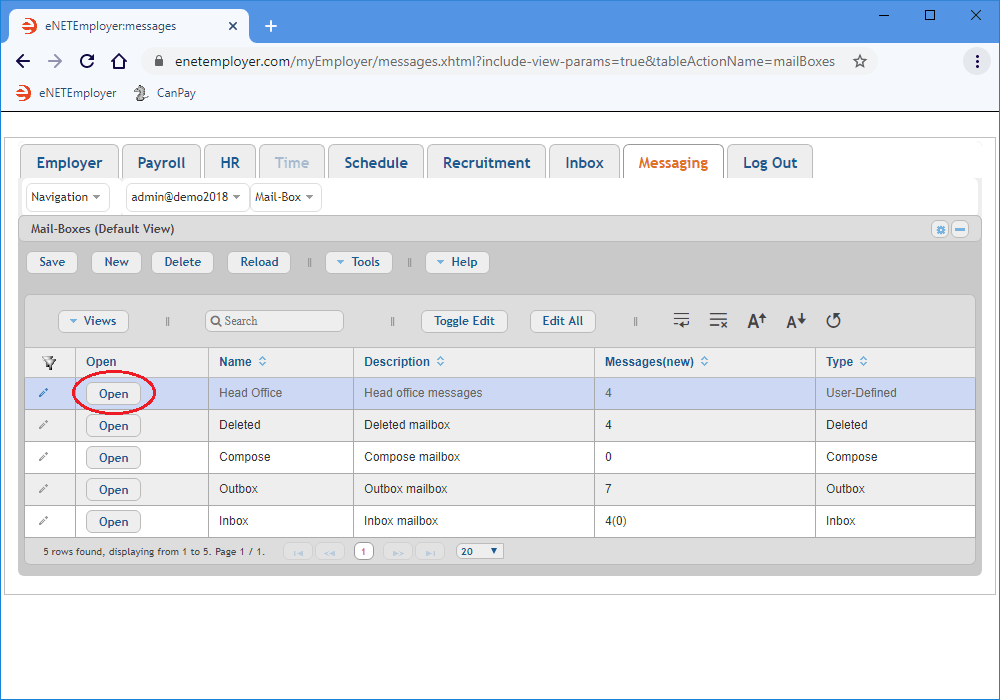Open the page size dropdown showing 20
Image resolution: width=1000 pixels, height=700 pixels.
point(479,550)
